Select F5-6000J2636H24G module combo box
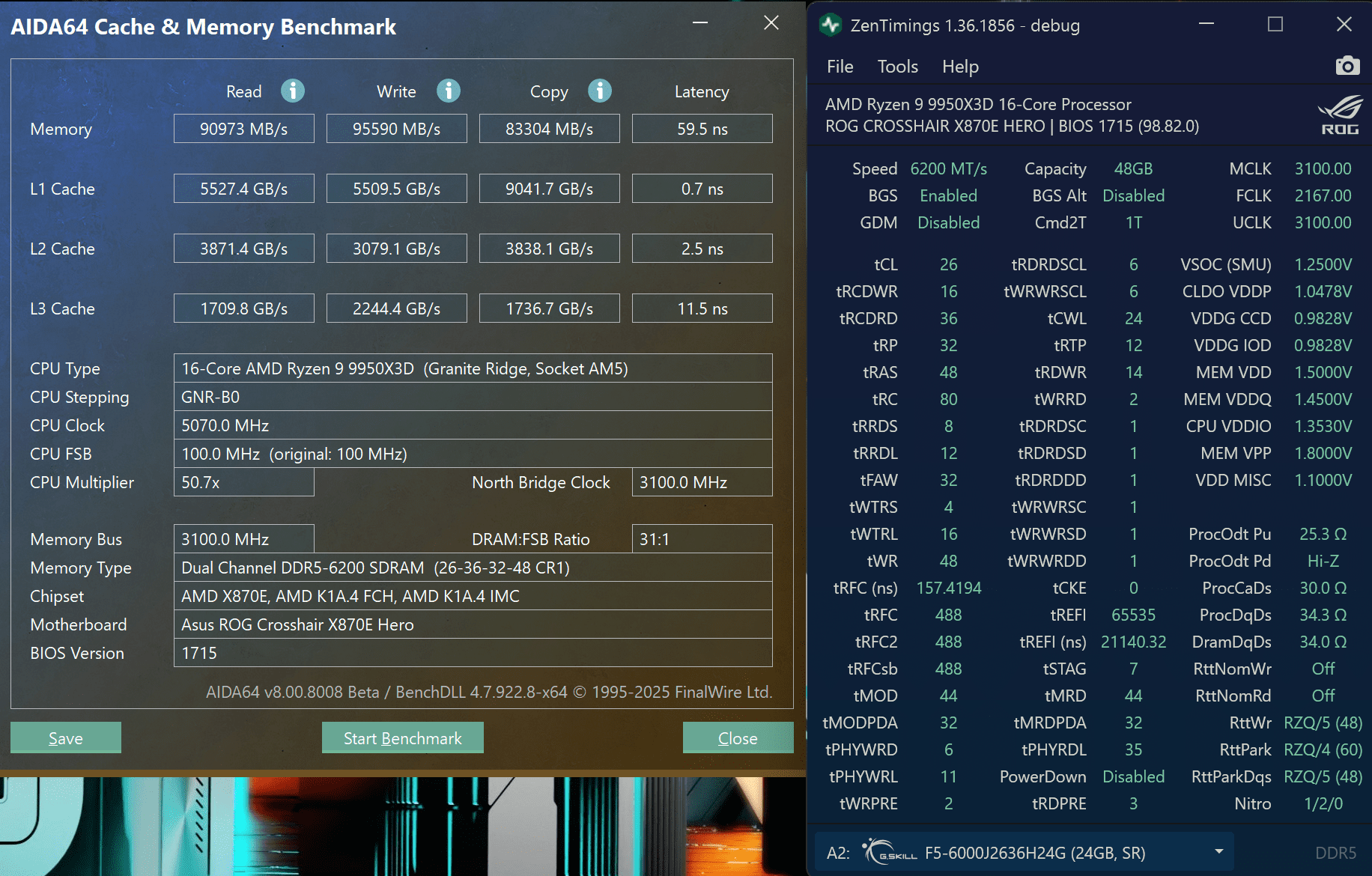Image resolution: width=1372 pixels, height=876 pixels. click(1024, 852)
